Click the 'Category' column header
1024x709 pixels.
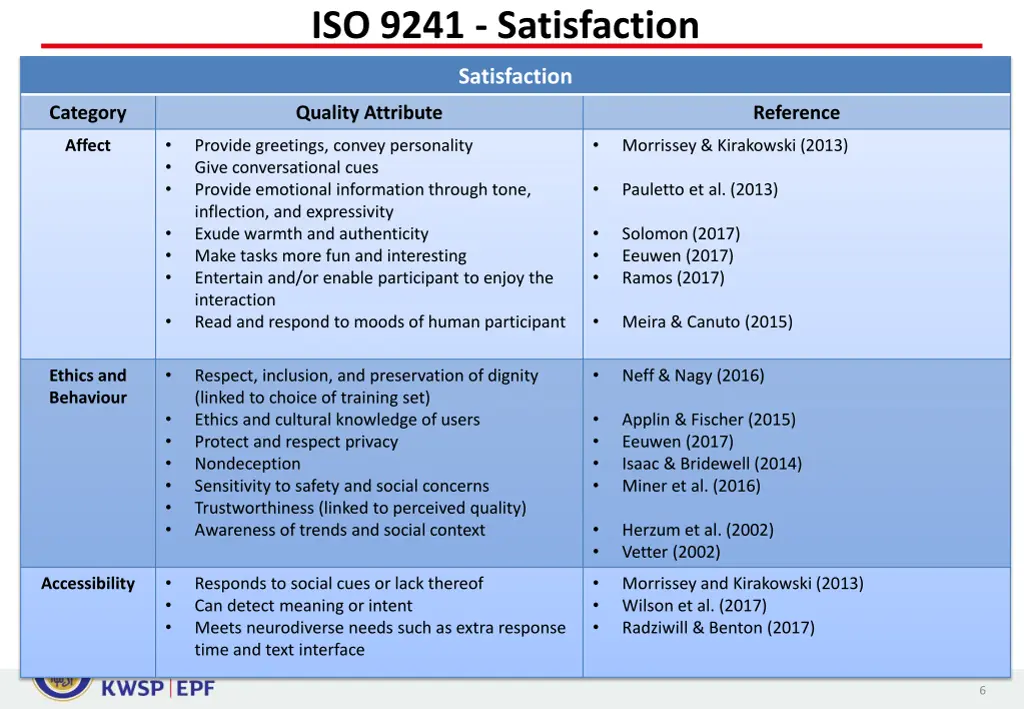pos(88,112)
